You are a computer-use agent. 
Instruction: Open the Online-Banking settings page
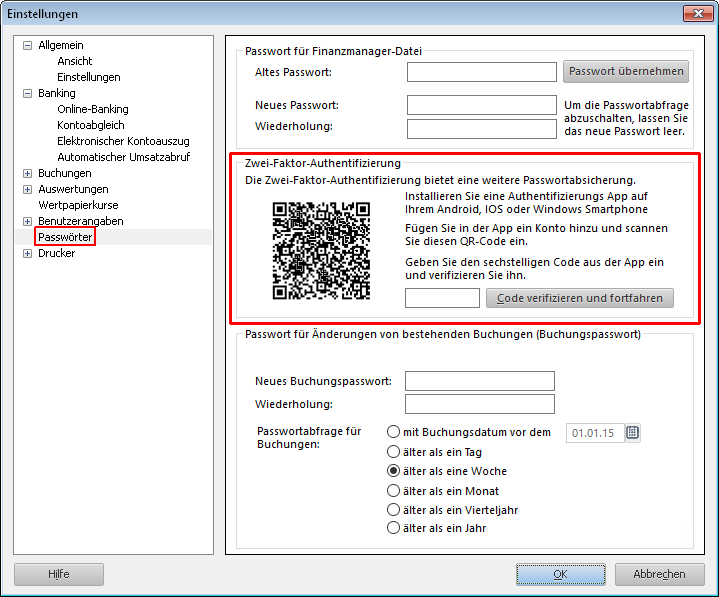(x=93, y=110)
